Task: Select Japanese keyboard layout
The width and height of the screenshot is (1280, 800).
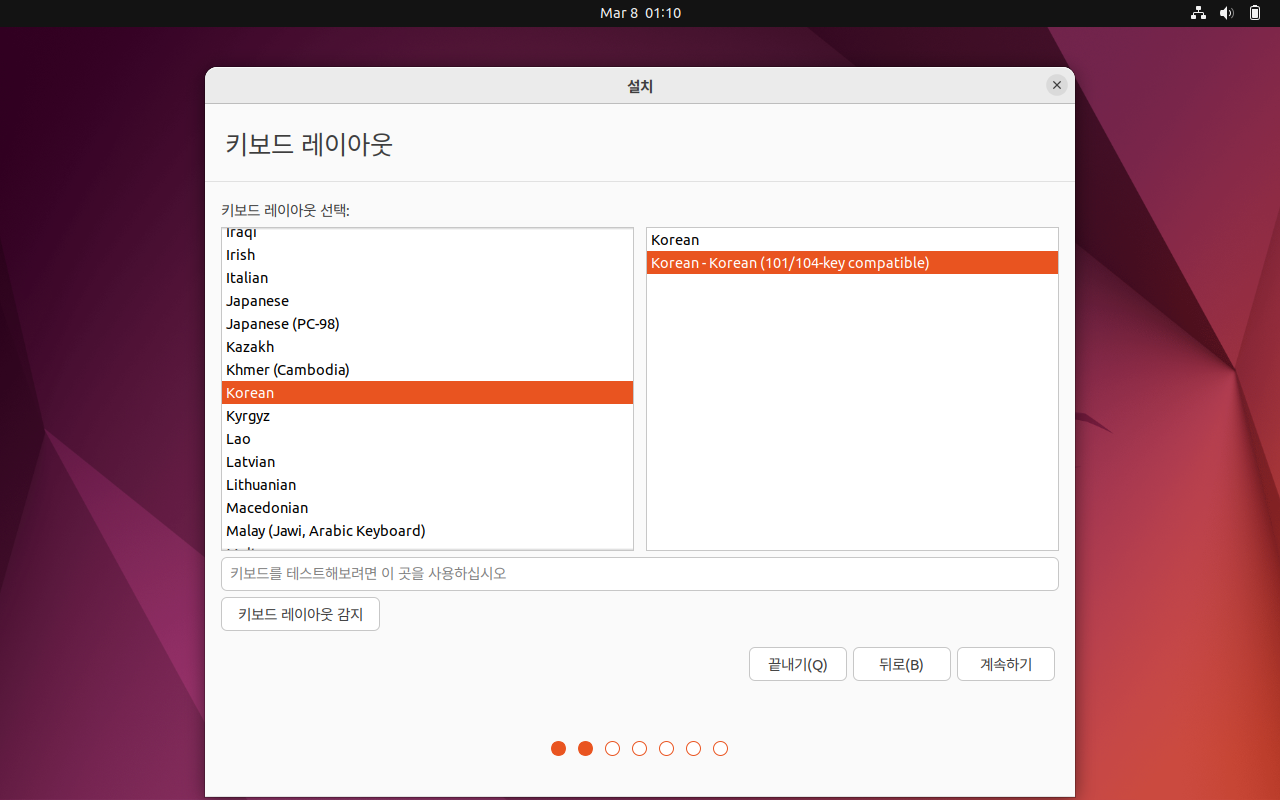Action: [x=427, y=301]
